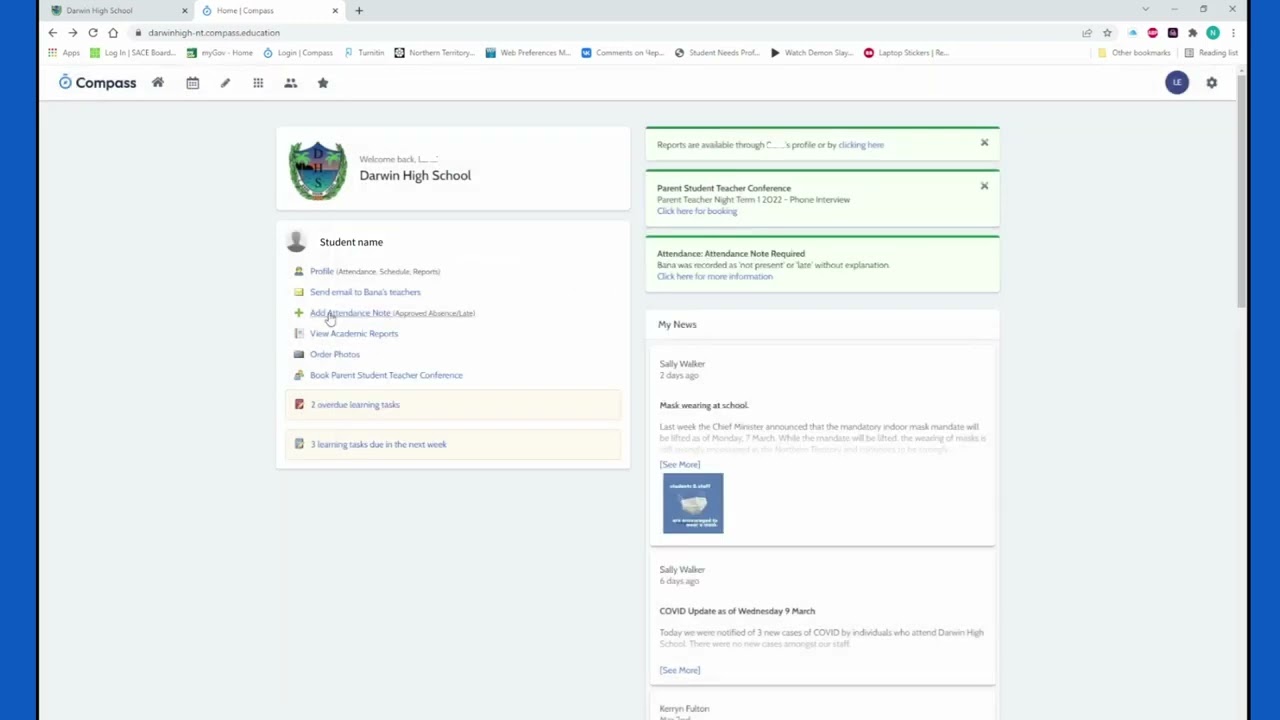The height and width of the screenshot is (720, 1280).
Task: Click the upcoming learning tasks icon
Action: click(x=299, y=444)
